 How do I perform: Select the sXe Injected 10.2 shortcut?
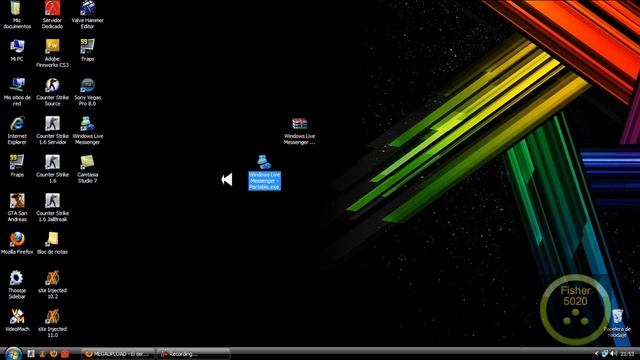pyautogui.click(x=52, y=284)
